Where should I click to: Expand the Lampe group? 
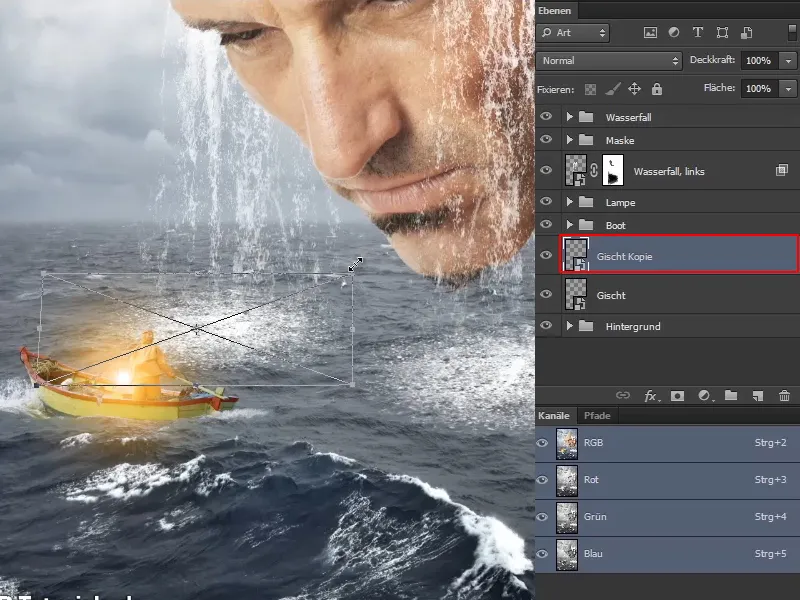[569, 202]
